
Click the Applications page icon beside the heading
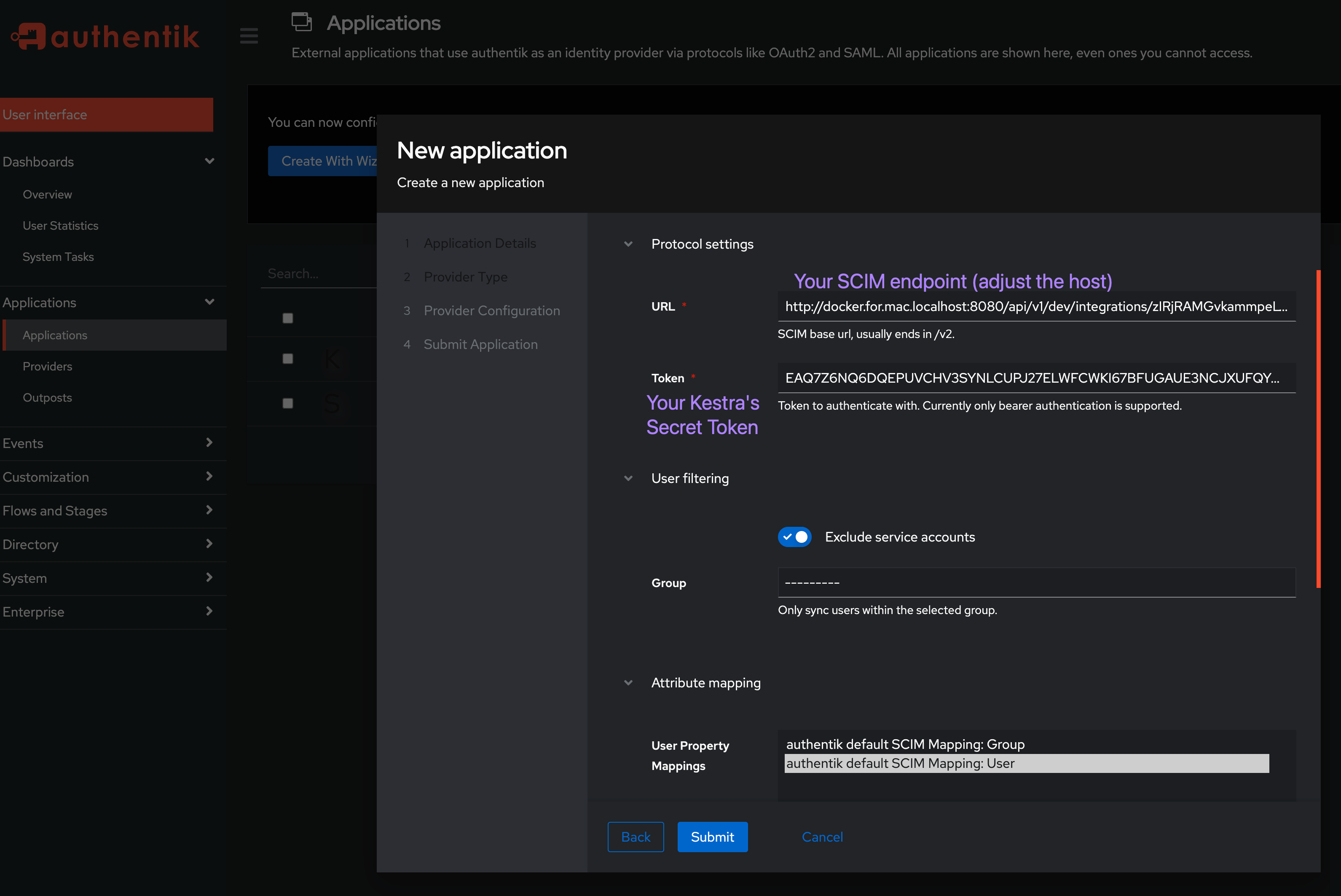click(x=302, y=22)
